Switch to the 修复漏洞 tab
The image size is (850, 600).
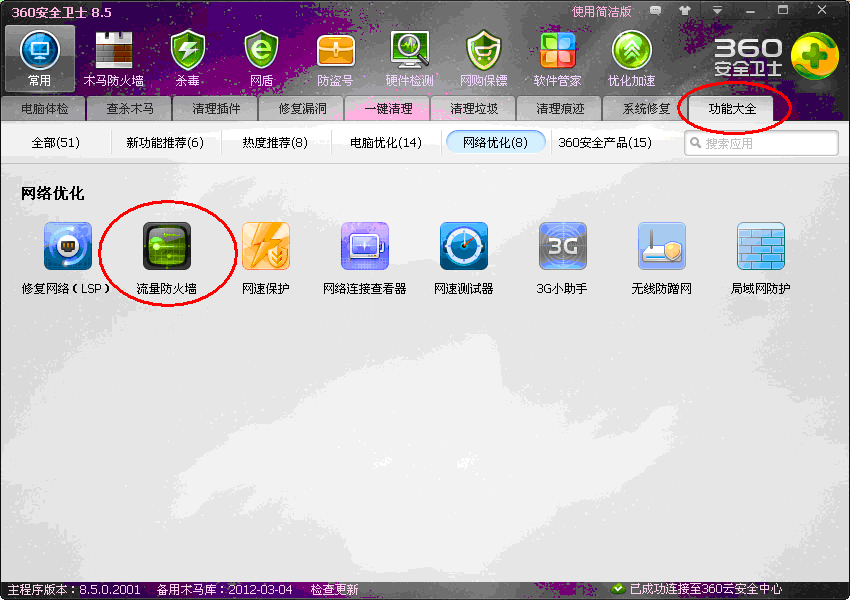tap(302, 109)
